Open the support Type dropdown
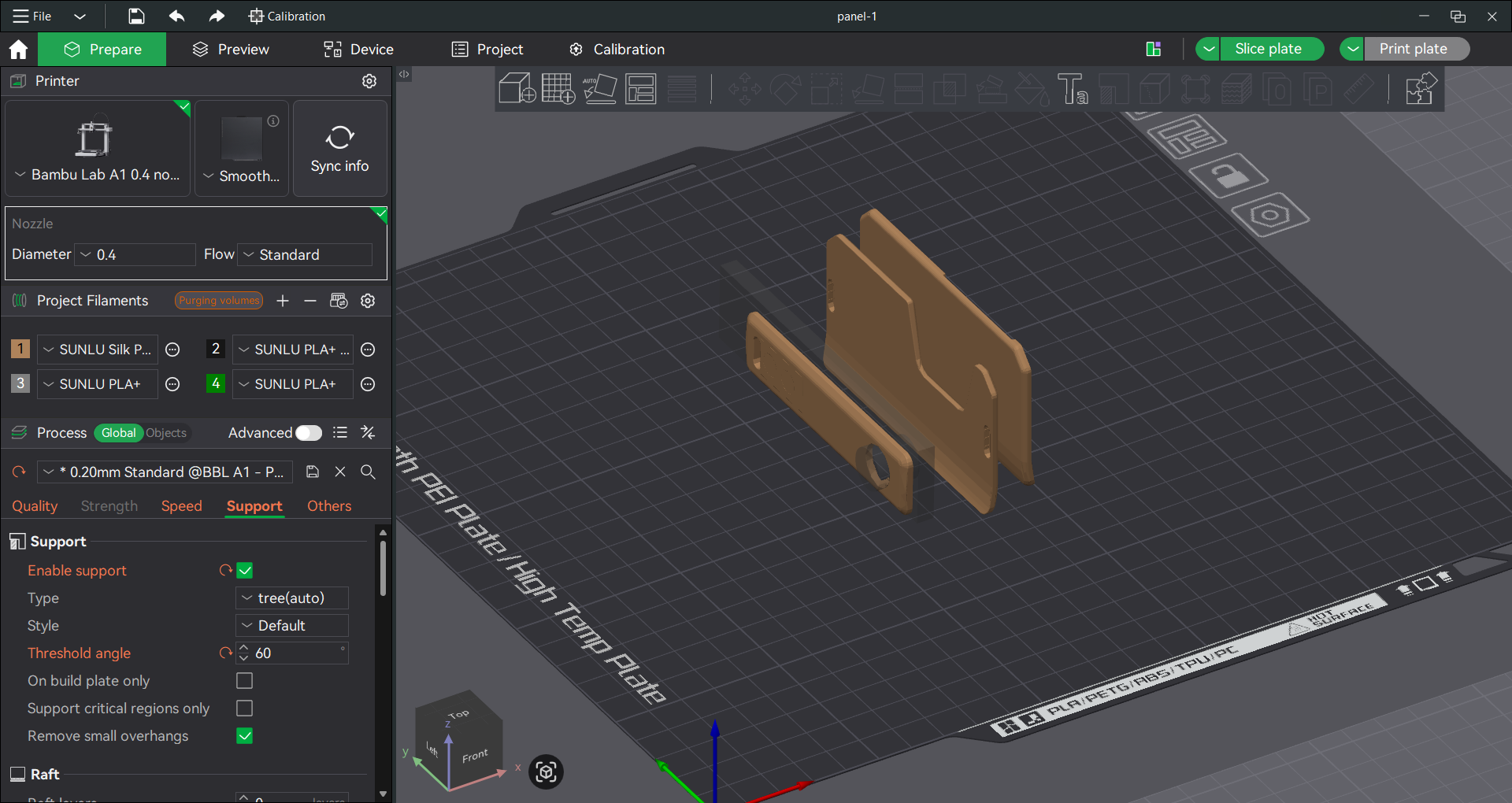The image size is (1512, 803). tap(292, 598)
